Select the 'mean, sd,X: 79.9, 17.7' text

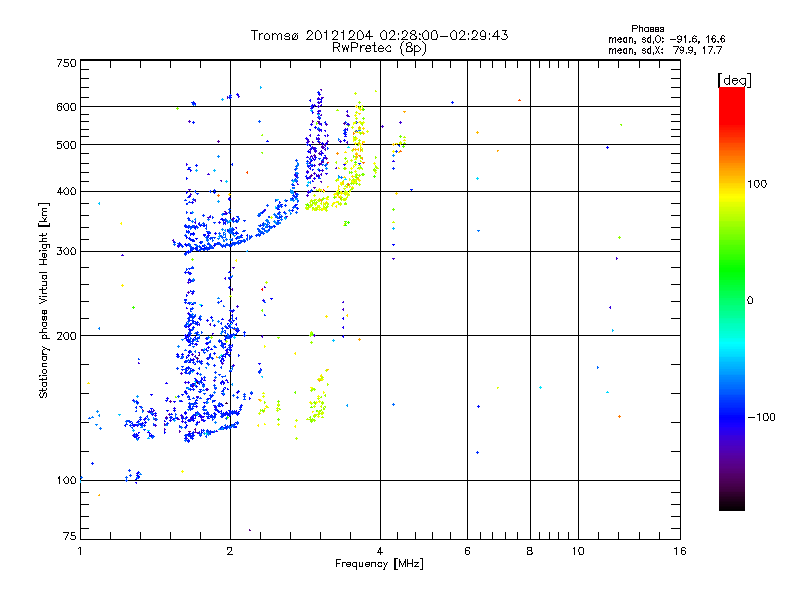tap(665, 50)
